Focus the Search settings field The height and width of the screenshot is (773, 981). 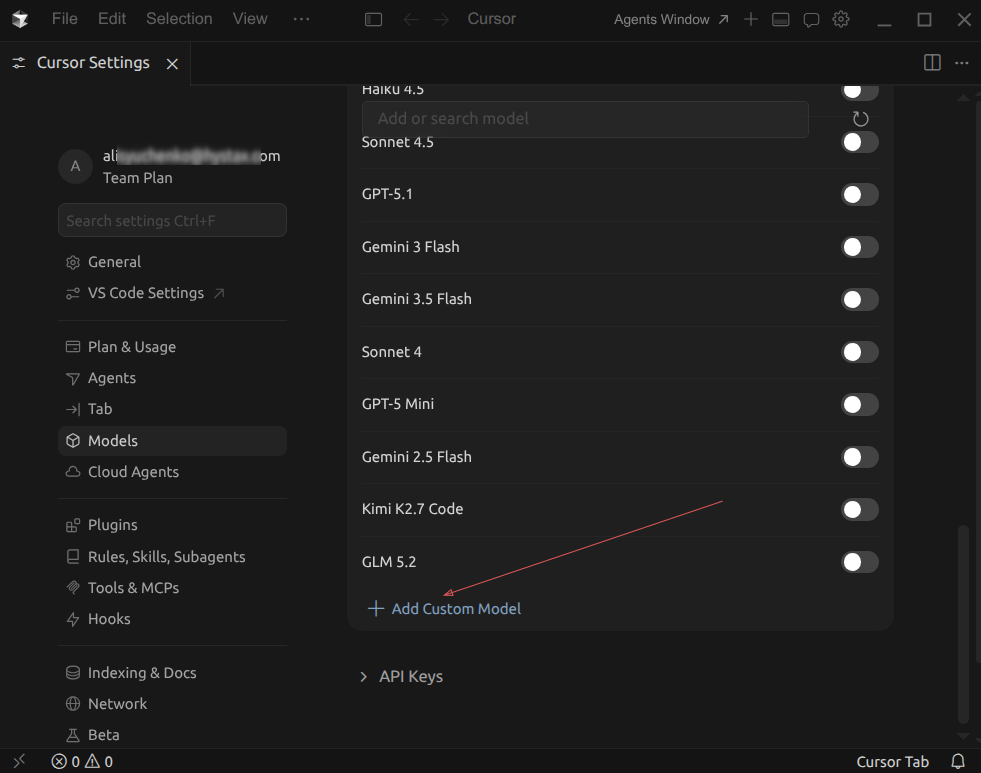point(172,220)
